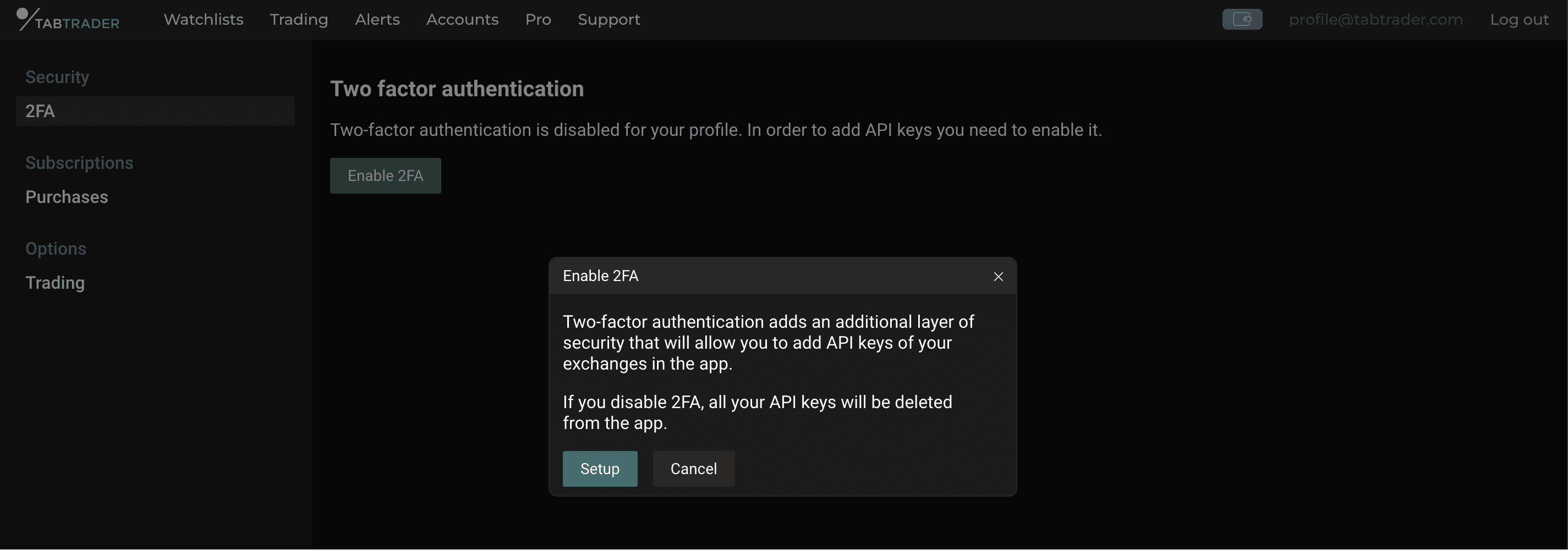Cancel the Enable 2FA dialog
The height and width of the screenshot is (550, 1568).
(x=693, y=469)
